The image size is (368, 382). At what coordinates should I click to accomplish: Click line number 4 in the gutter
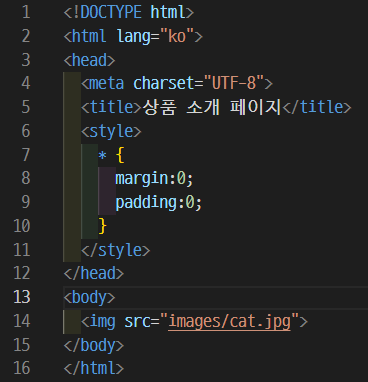click(x=26, y=83)
